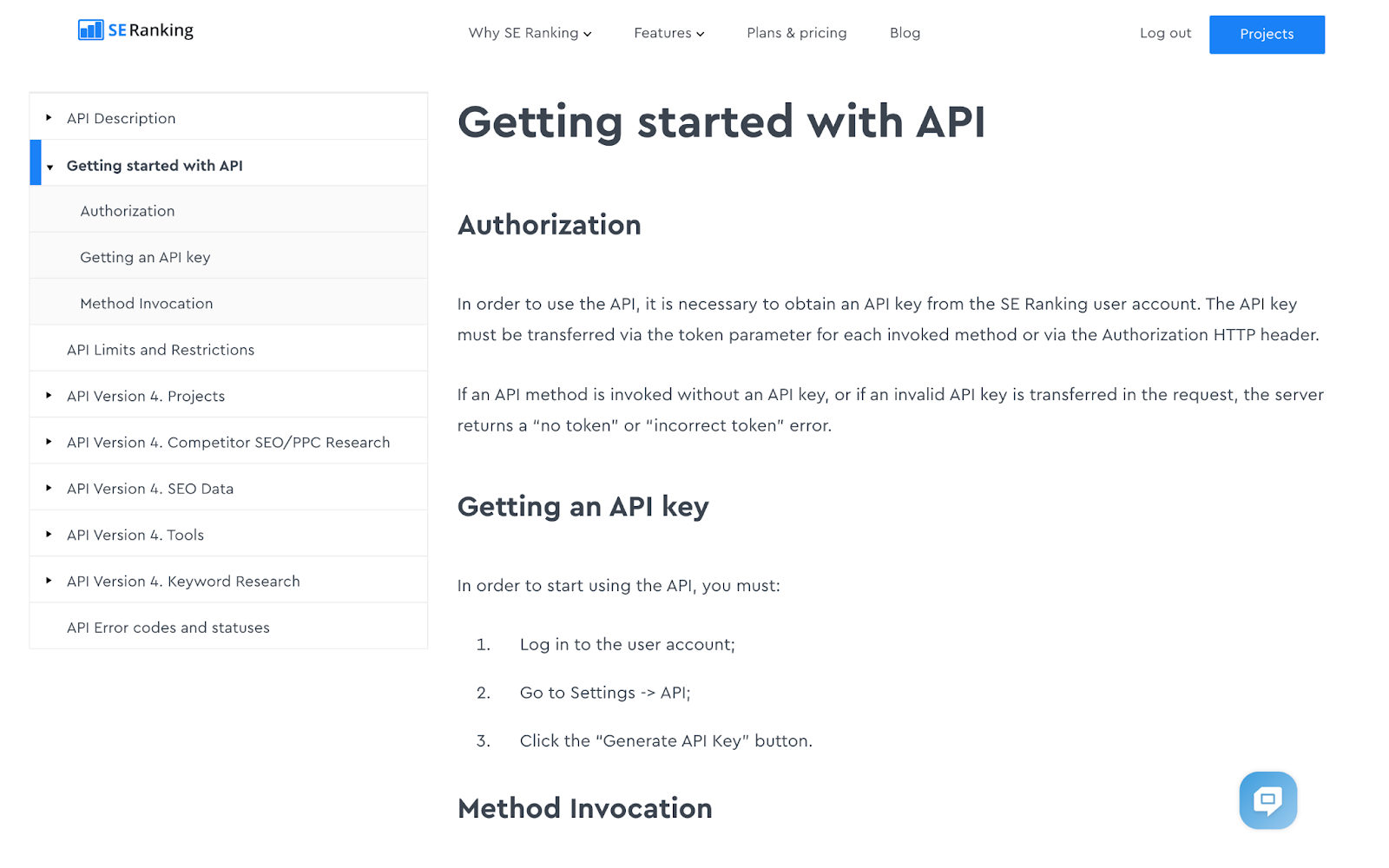Click the Getting started with API page title
This screenshot has height=868, width=1389.
721,122
